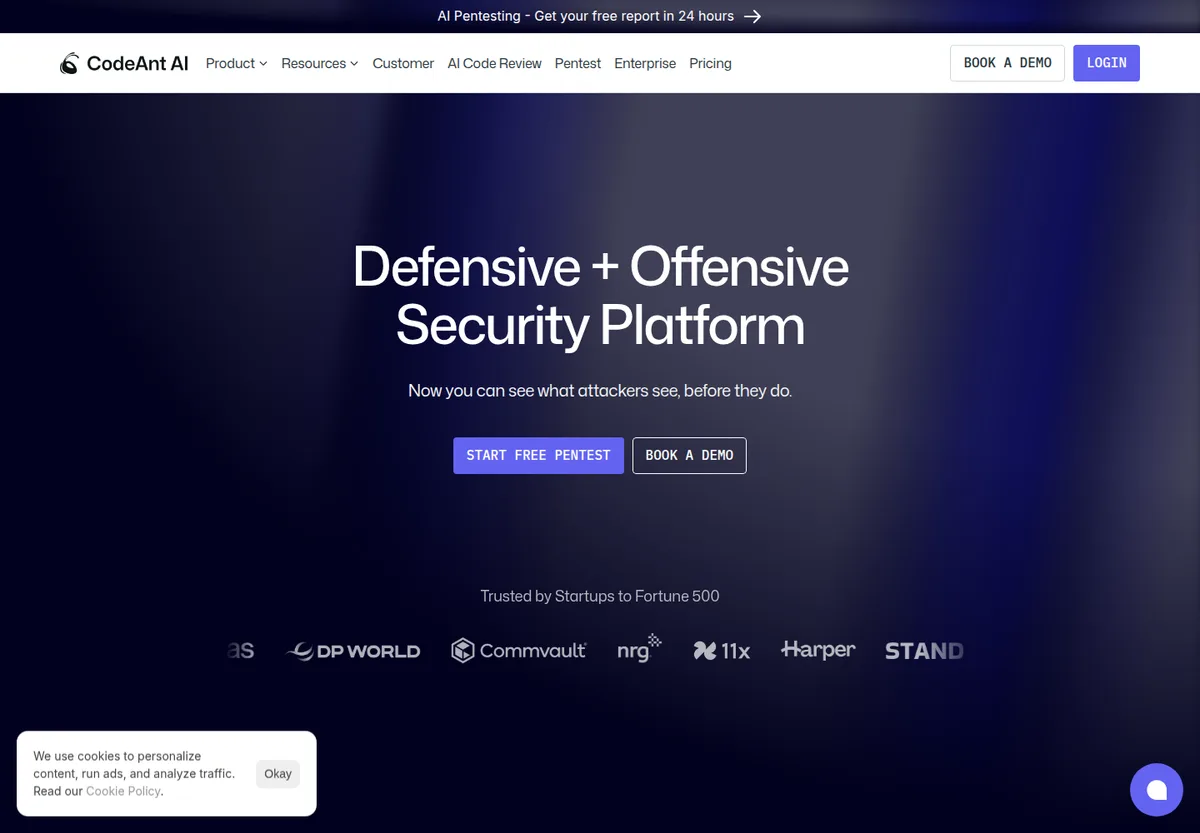Click 'Trusted by Startups to Fortune 500' text

(x=600, y=596)
